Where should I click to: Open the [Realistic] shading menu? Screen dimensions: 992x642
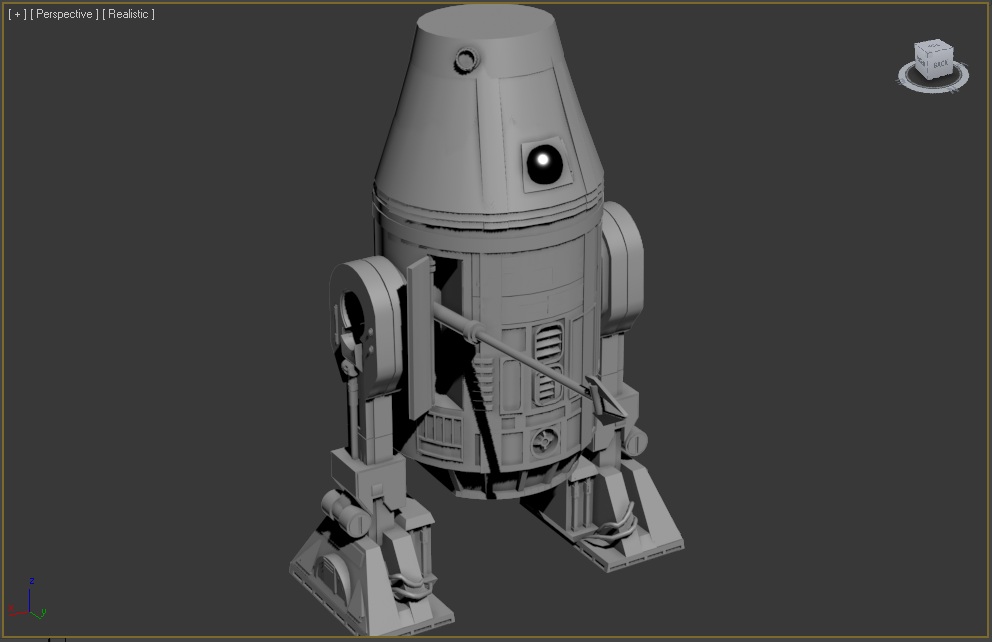tap(126, 14)
